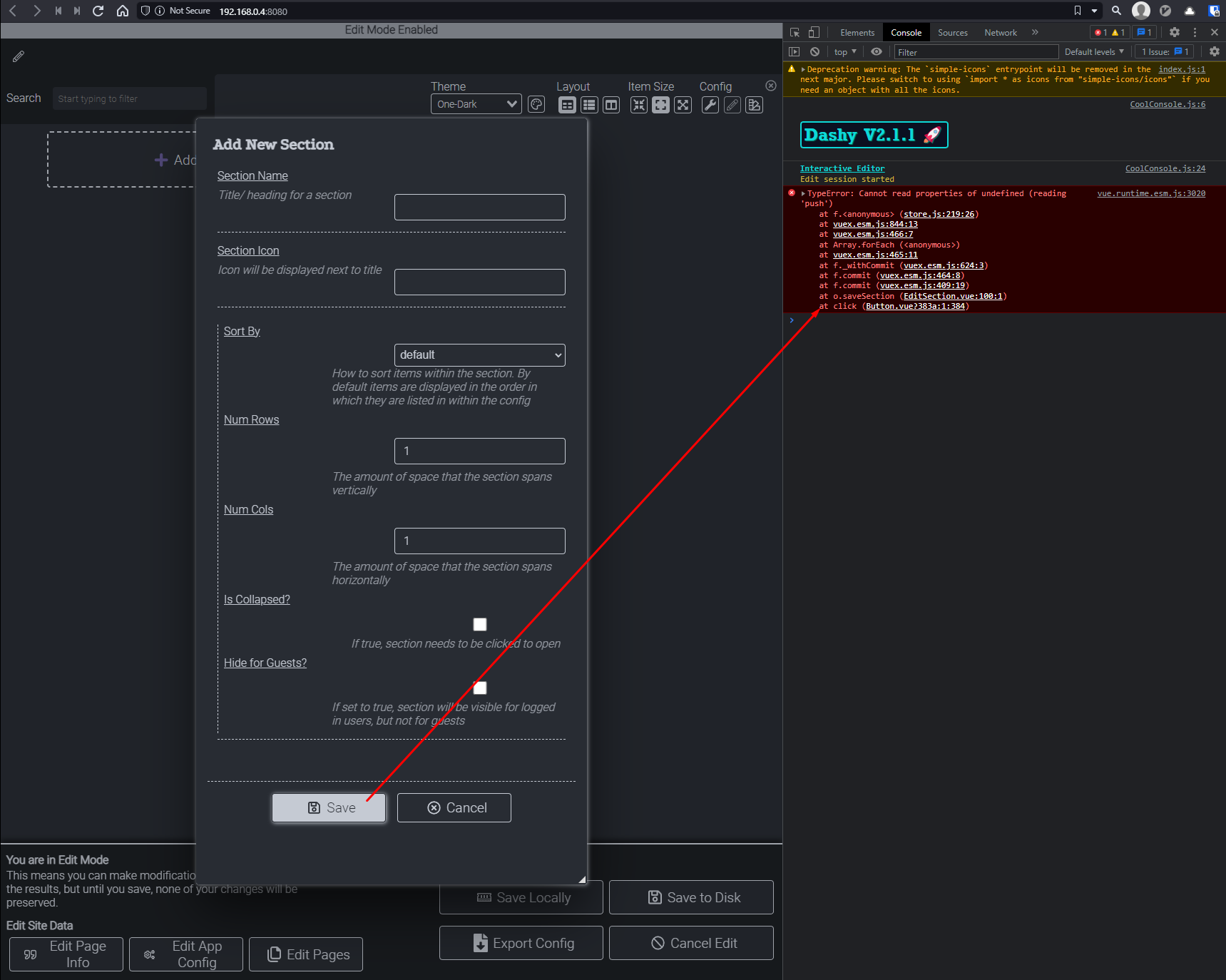Viewport: 1226px width, 980px height.
Task: Activate the DevTools element inspector
Action: [793, 32]
